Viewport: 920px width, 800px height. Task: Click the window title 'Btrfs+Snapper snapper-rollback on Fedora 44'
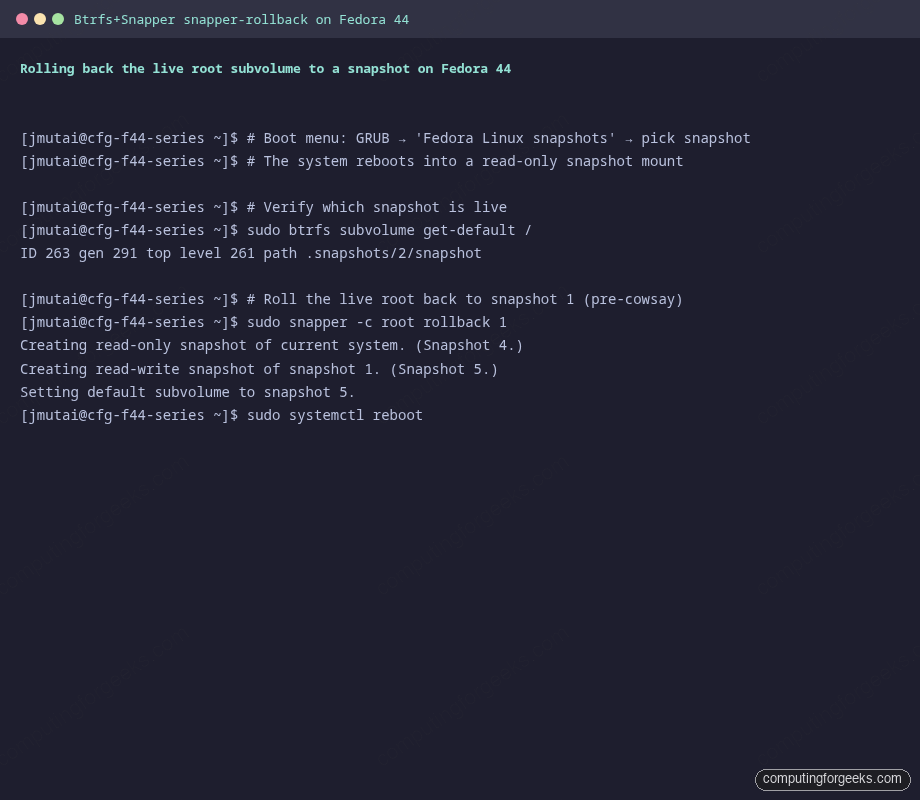click(241, 20)
